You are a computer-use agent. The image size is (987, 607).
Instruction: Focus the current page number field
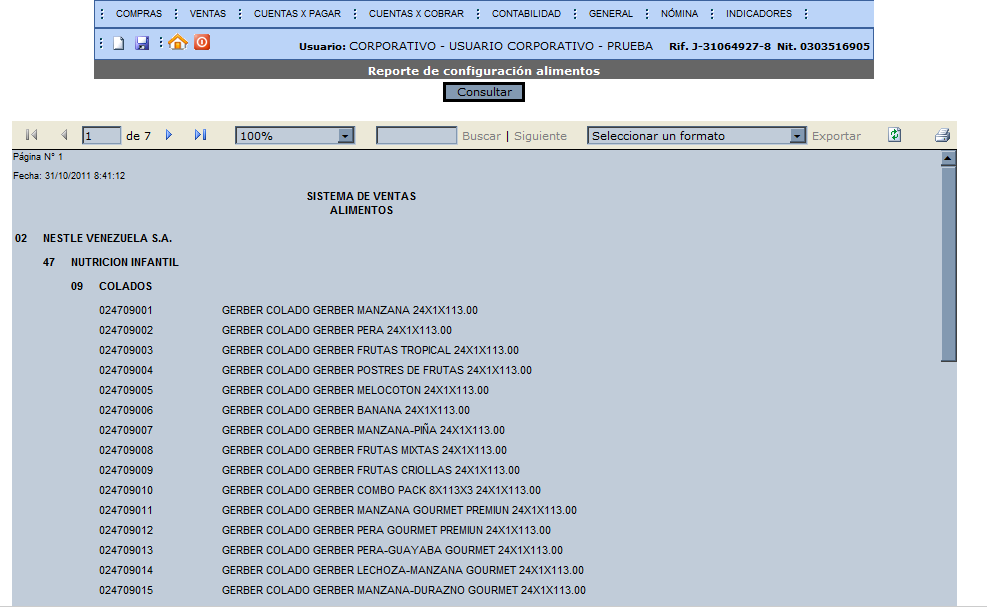(x=101, y=135)
